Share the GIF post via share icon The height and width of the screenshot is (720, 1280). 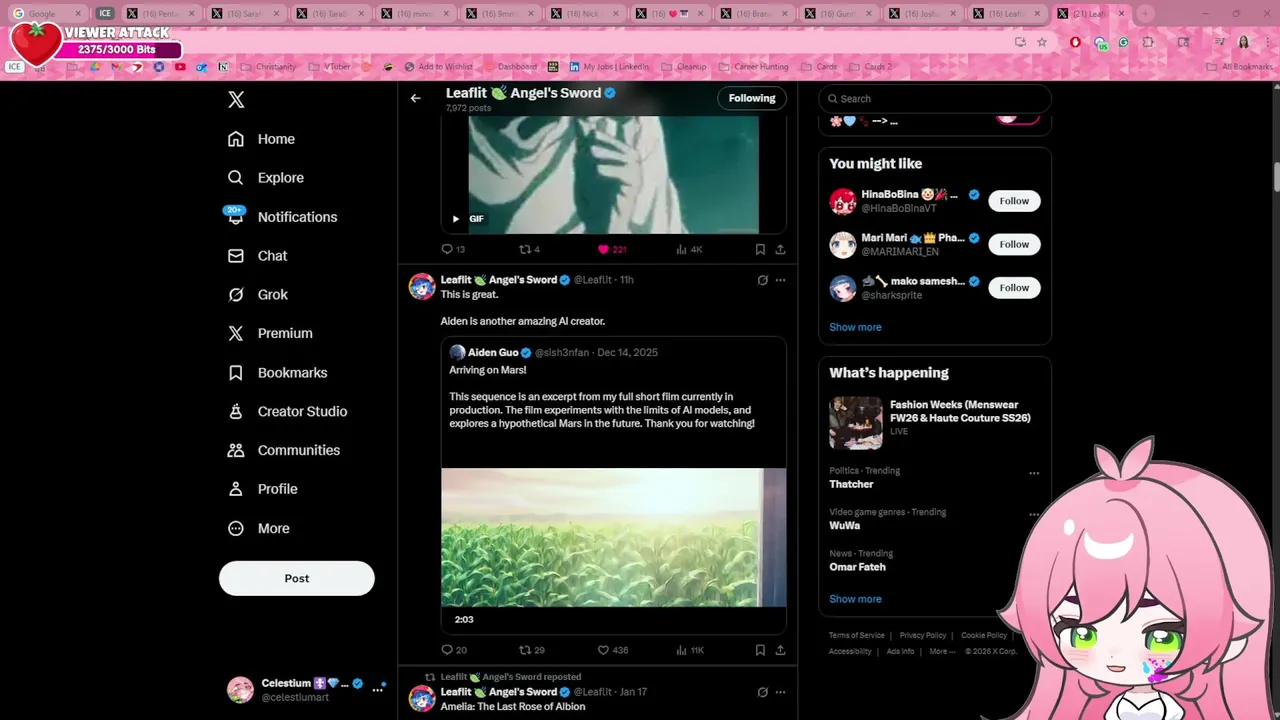tap(780, 249)
